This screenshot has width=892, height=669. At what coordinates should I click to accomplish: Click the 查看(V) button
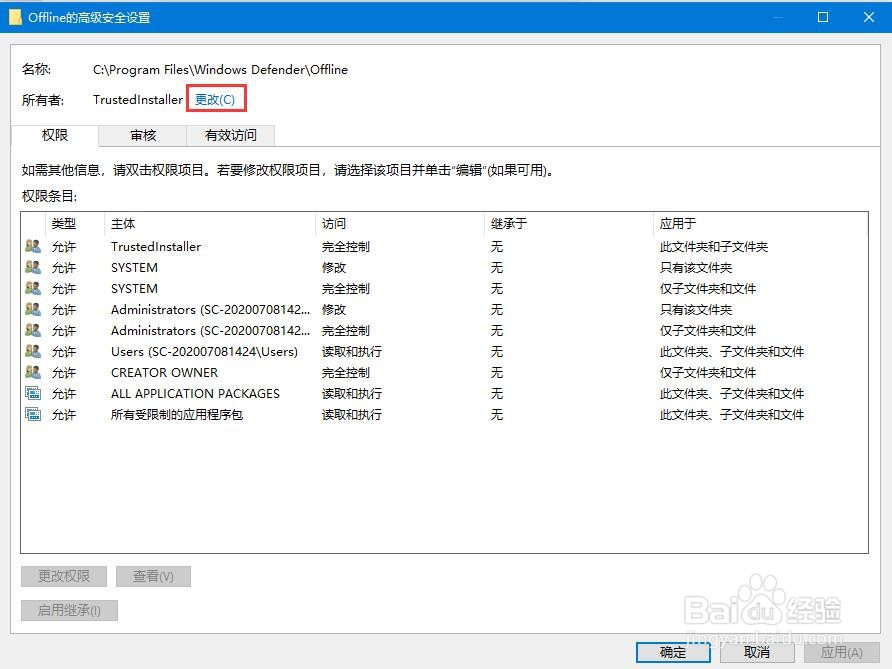tap(153, 576)
